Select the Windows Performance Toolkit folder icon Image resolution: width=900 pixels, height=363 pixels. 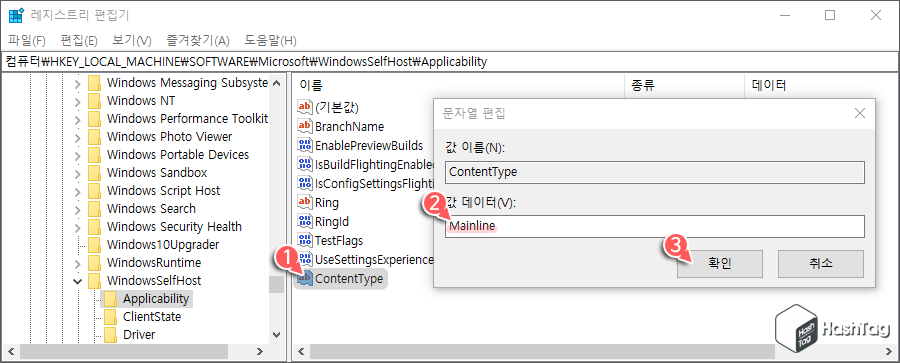point(95,119)
